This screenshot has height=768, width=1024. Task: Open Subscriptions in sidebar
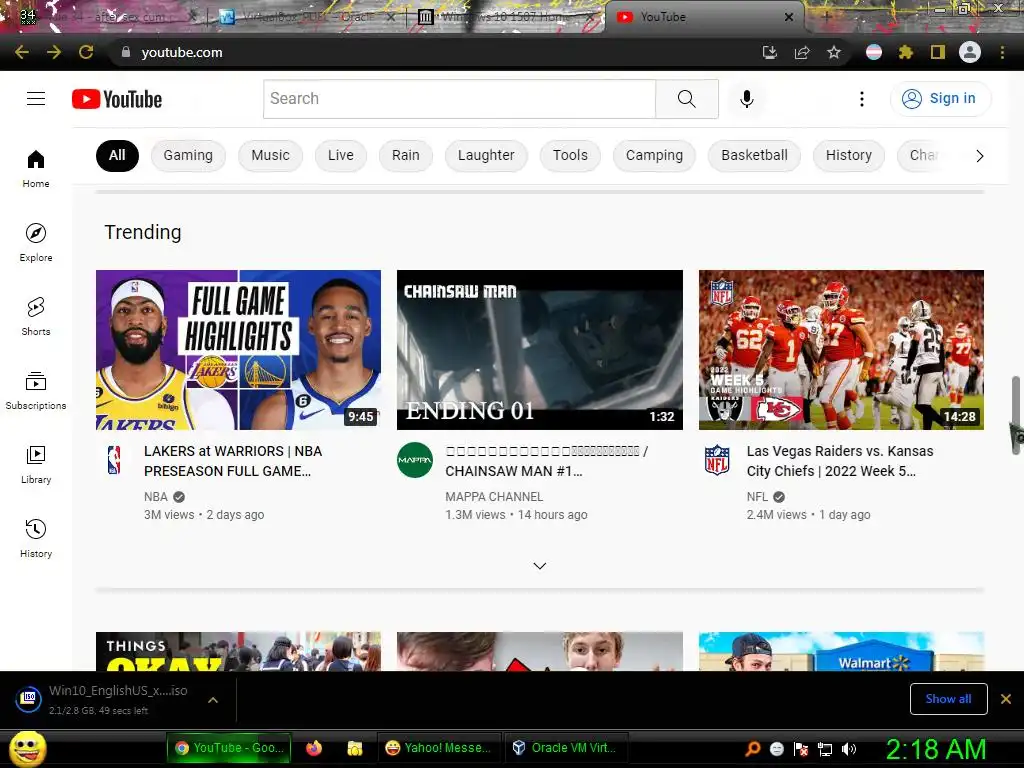pos(36,390)
